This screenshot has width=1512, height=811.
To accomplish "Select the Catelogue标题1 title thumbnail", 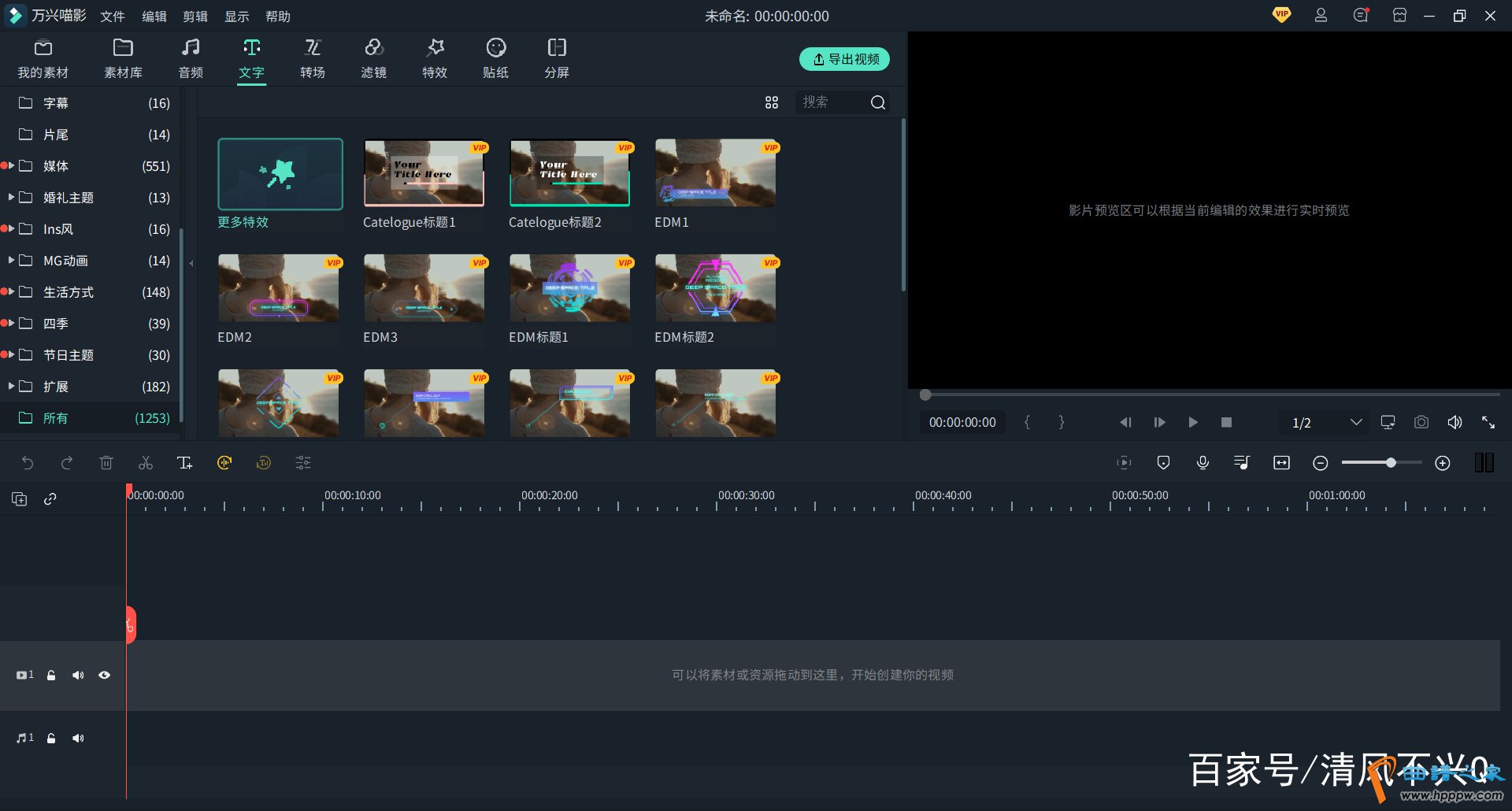I will tap(424, 173).
